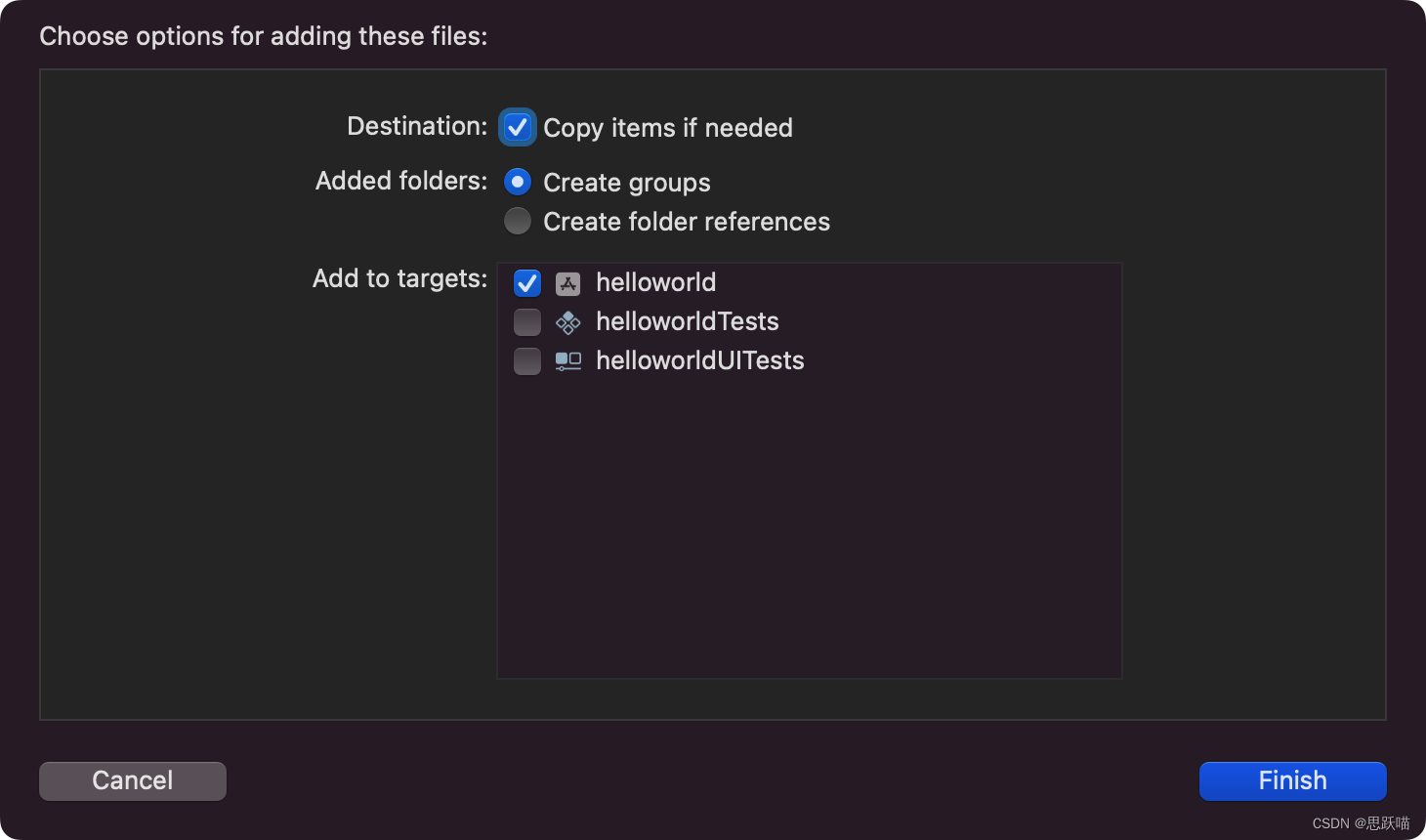Click the Create groups label text
Image resolution: width=1426 pixels, height=840 pixels.
click(626, 183)
